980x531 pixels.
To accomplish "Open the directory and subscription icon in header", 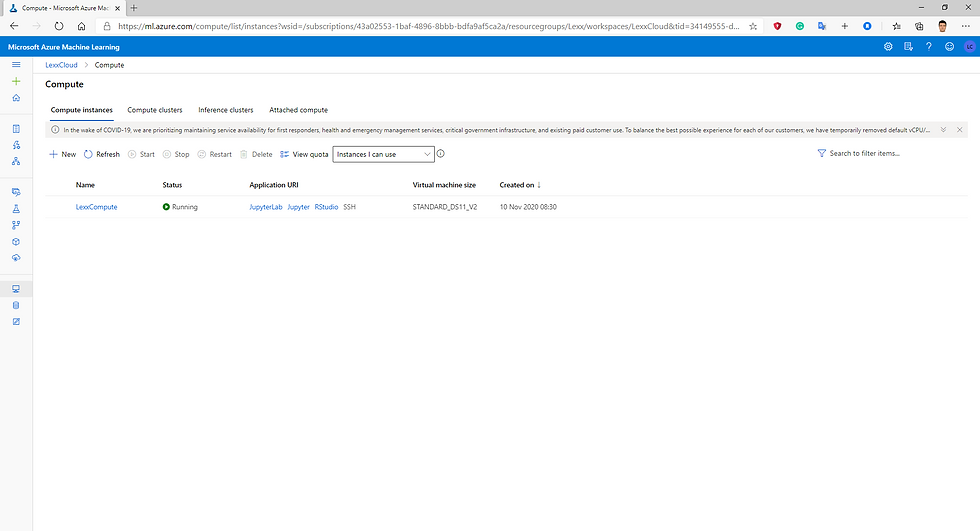I will [908, 47].
